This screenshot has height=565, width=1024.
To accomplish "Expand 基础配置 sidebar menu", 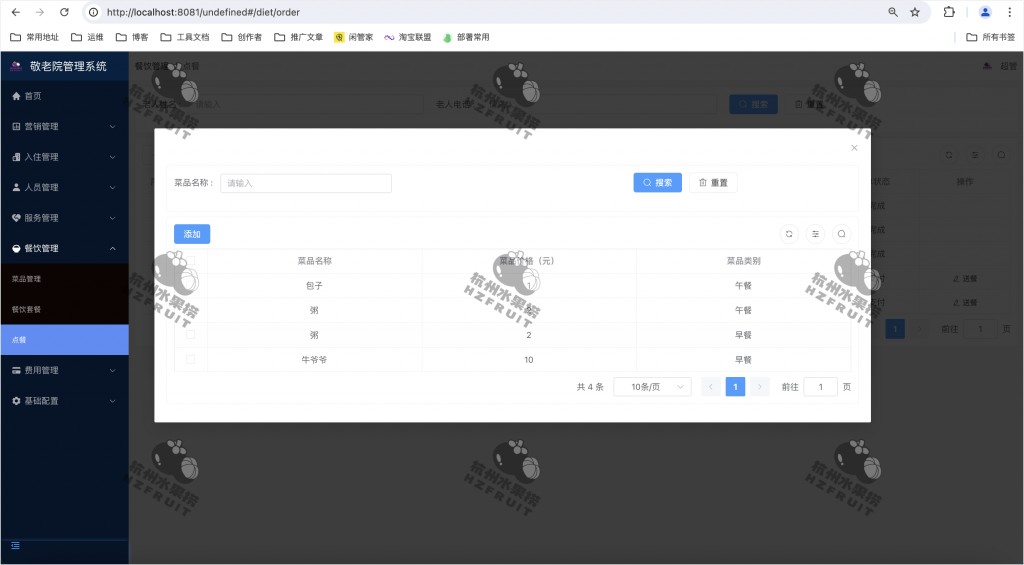I will [65, 400].
